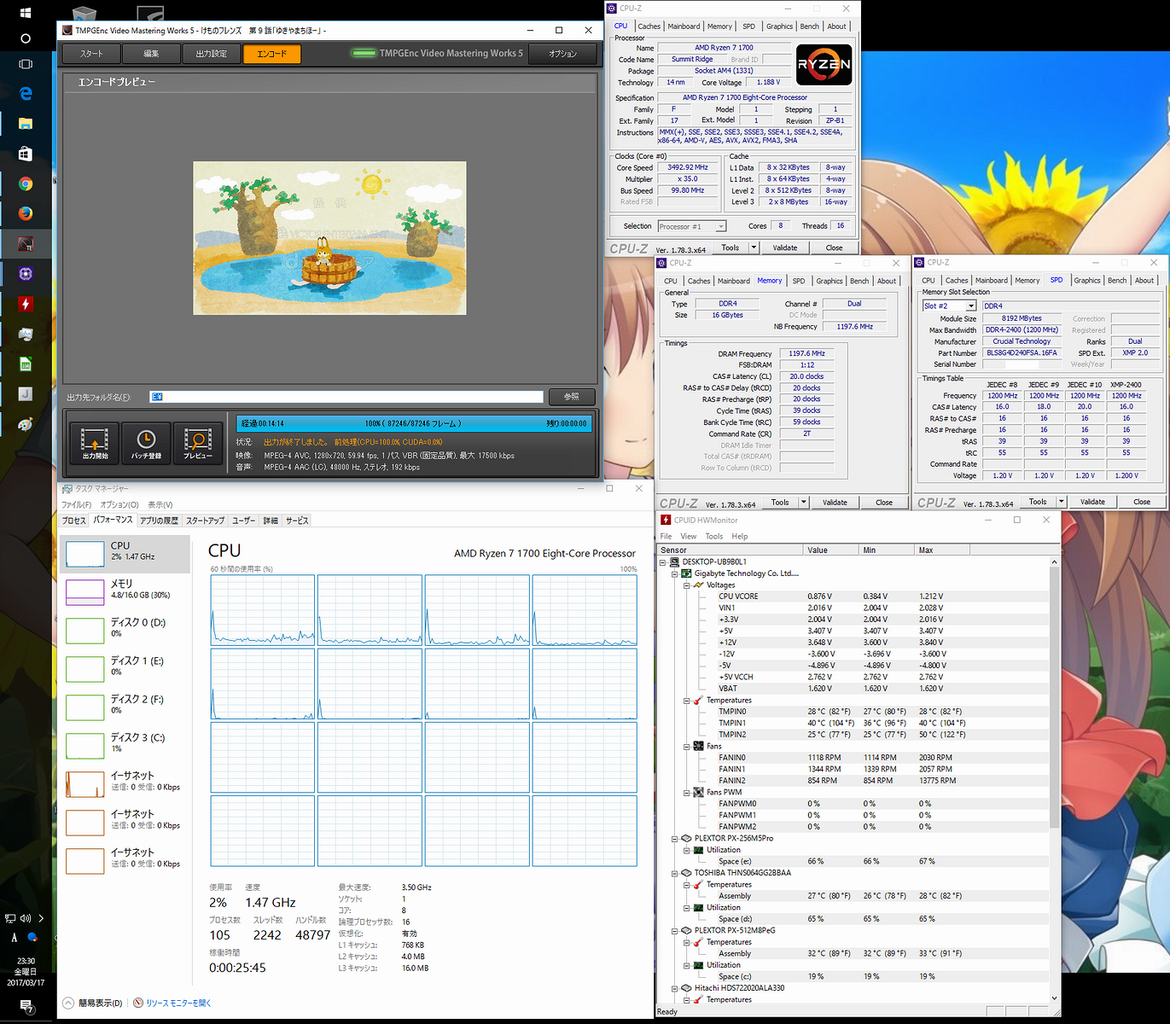Click Validate in the CPU-Z CPU window
1170x1024 pixels.
click(x=784, y=247)
